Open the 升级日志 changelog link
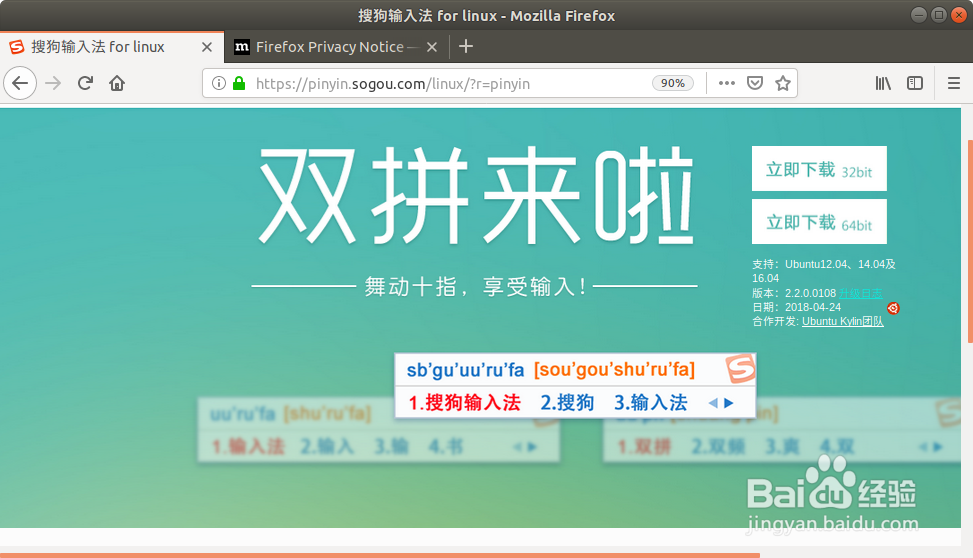This screenshot has height=558, width=973. tap(861, 293)
